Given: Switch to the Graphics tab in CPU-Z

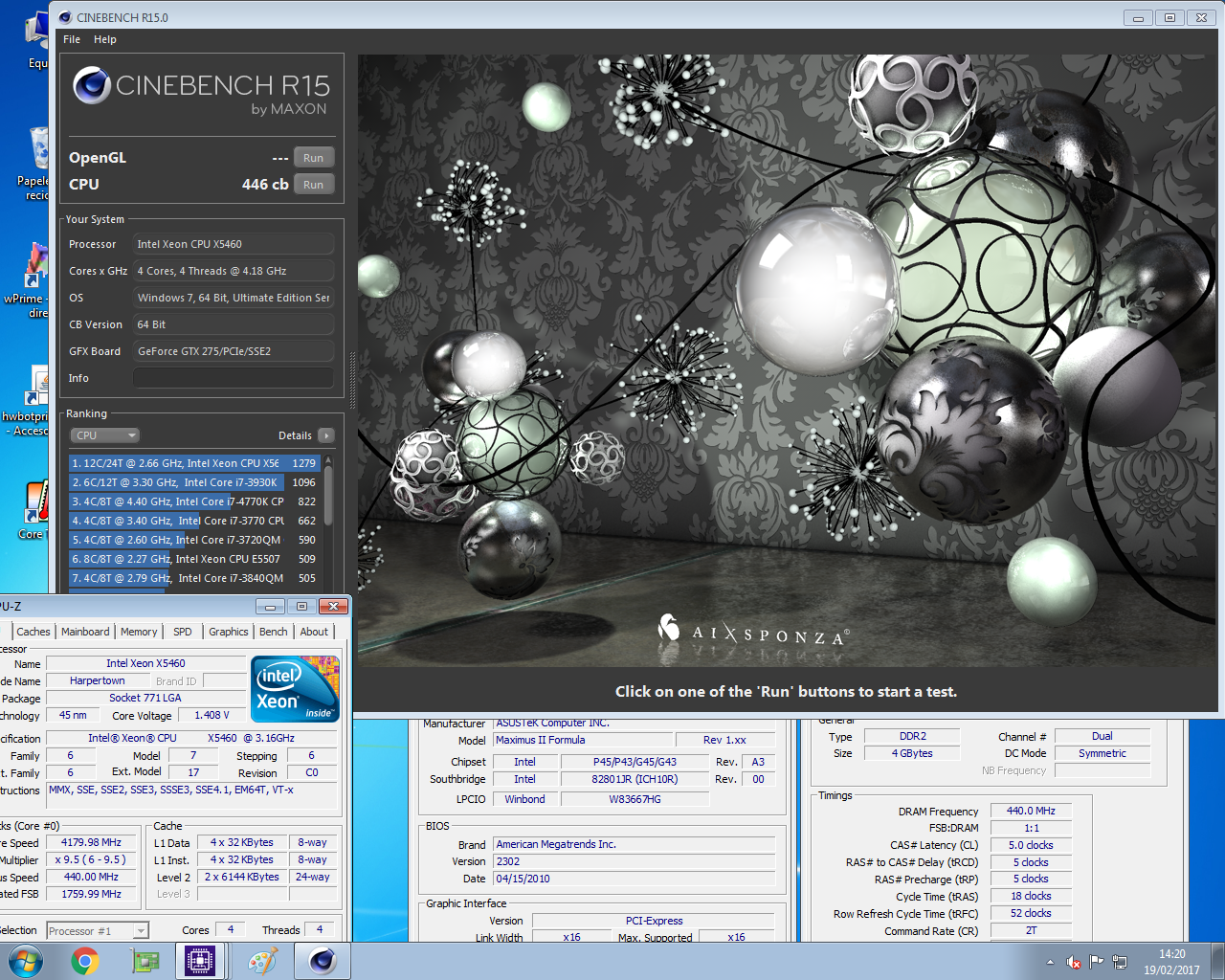Looking at the screenshot, I should 229,632.
